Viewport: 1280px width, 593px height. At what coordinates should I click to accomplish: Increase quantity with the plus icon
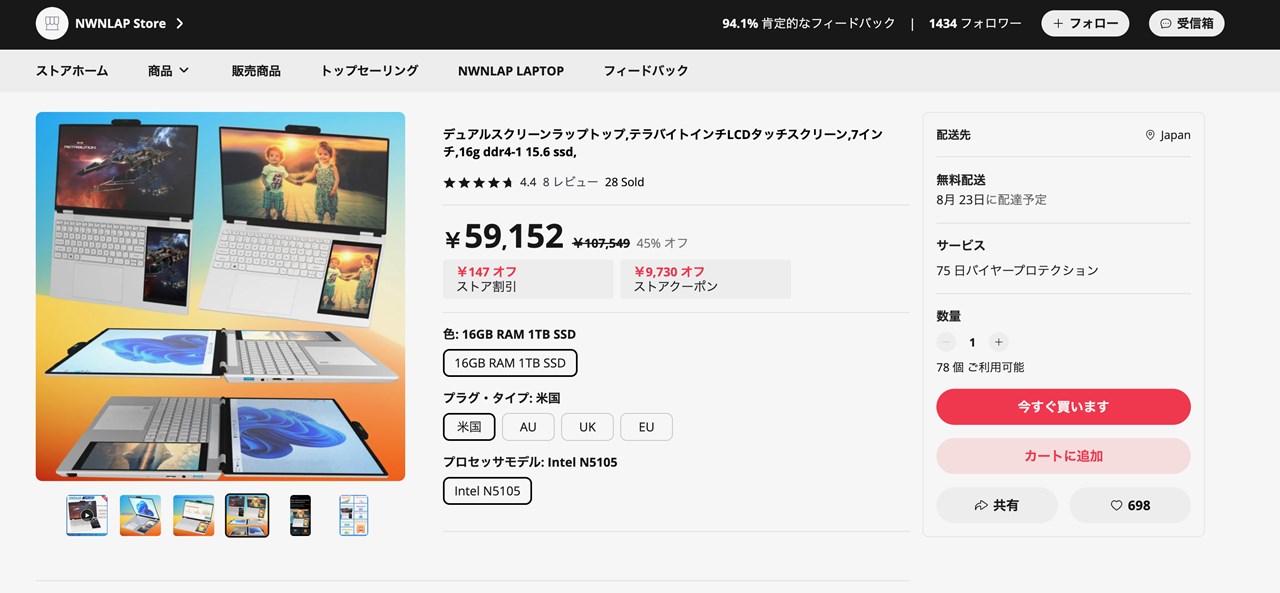click(998, 342)
